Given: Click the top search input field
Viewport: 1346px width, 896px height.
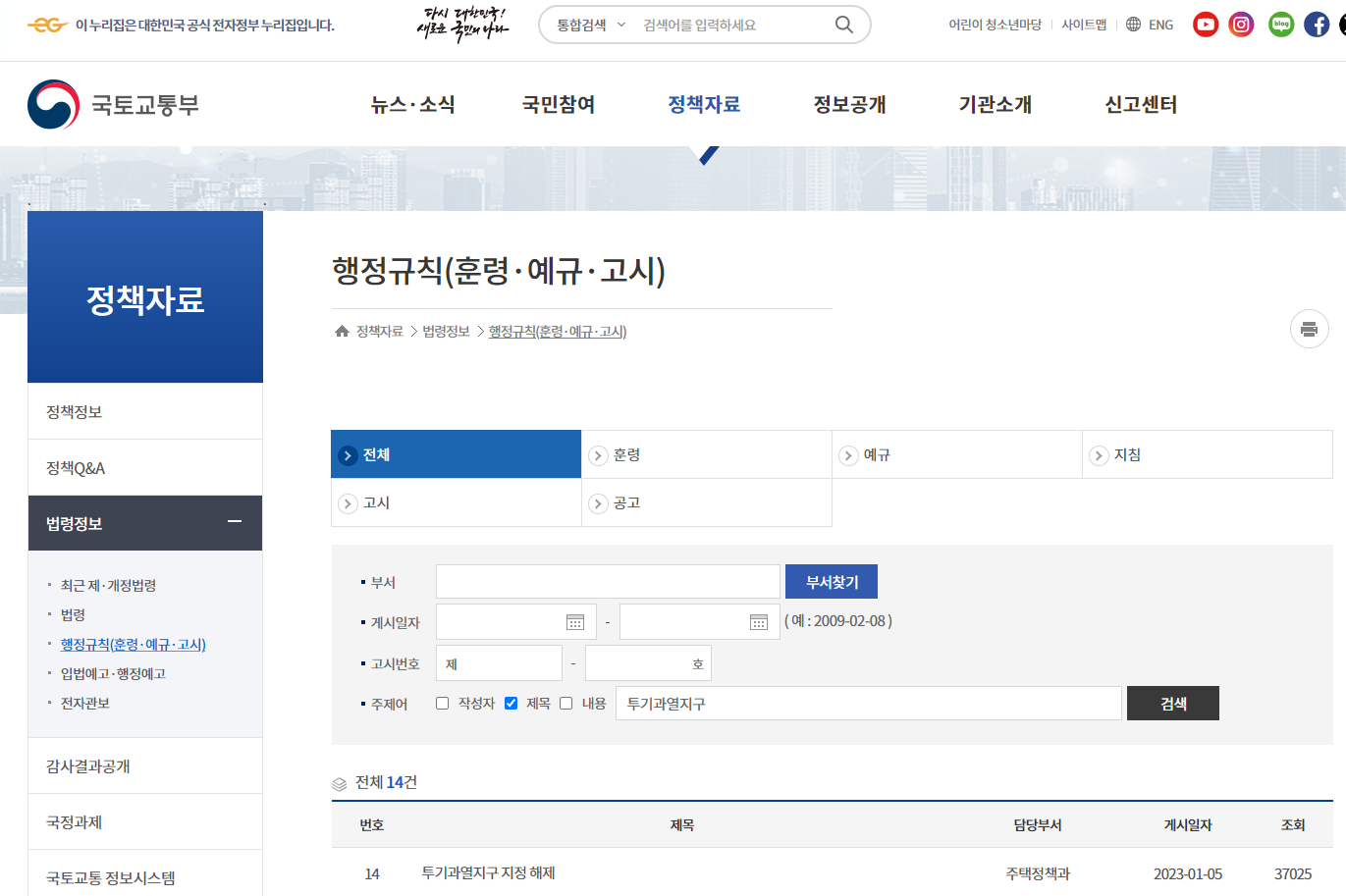Looking at the screenshot, I should coord(731,25).
